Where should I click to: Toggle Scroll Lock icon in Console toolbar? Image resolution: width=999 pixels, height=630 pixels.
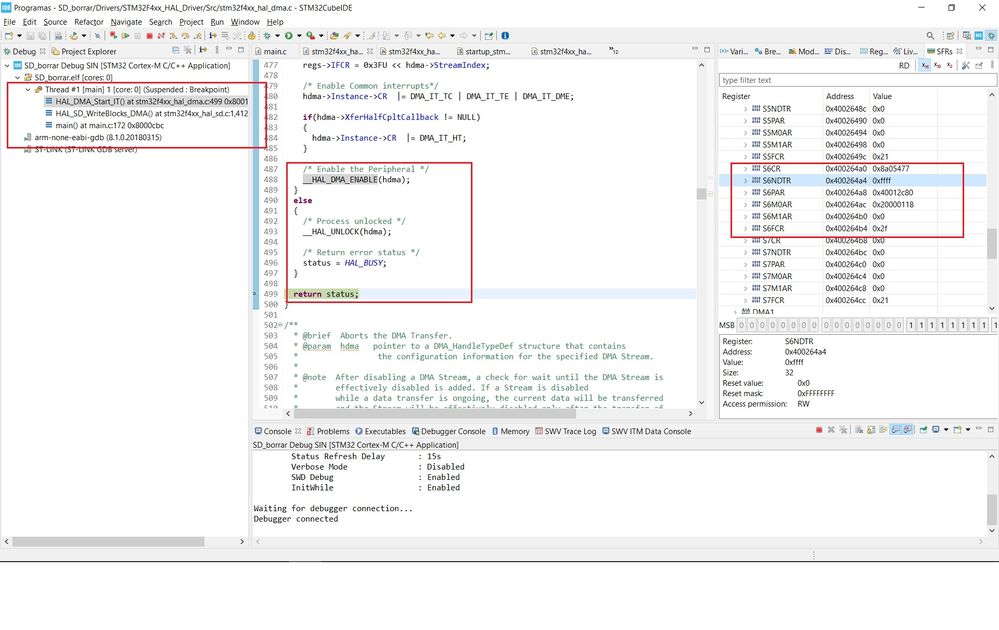click(x=871, y=430)
